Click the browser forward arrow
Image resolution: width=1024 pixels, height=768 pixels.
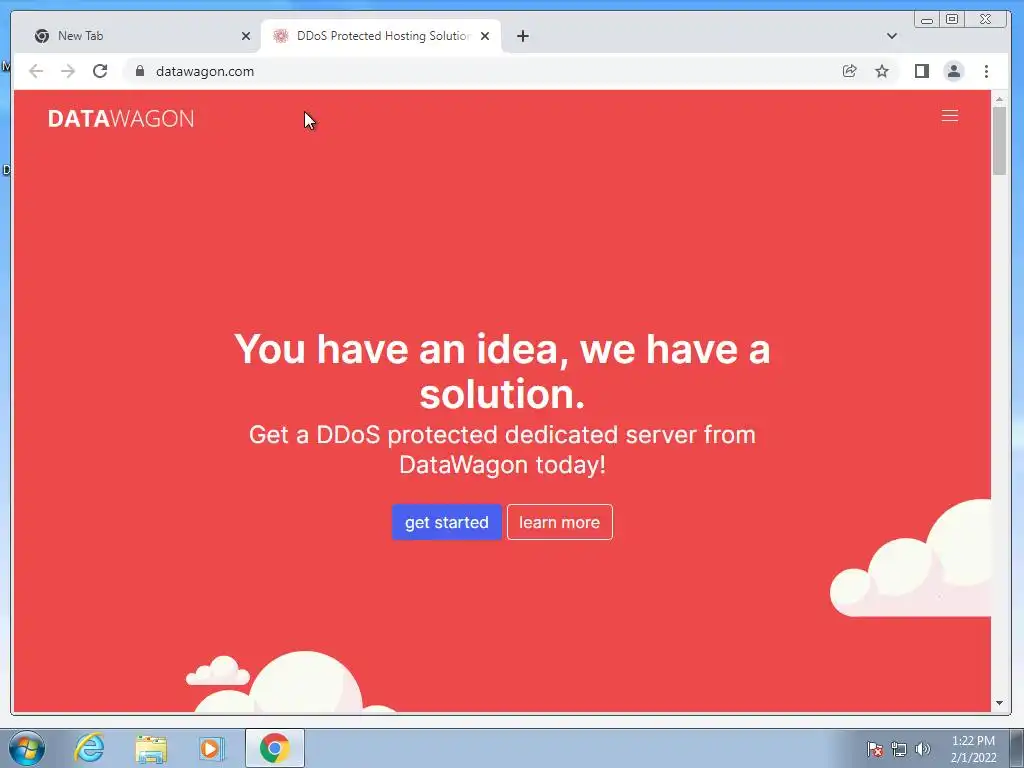68,71
